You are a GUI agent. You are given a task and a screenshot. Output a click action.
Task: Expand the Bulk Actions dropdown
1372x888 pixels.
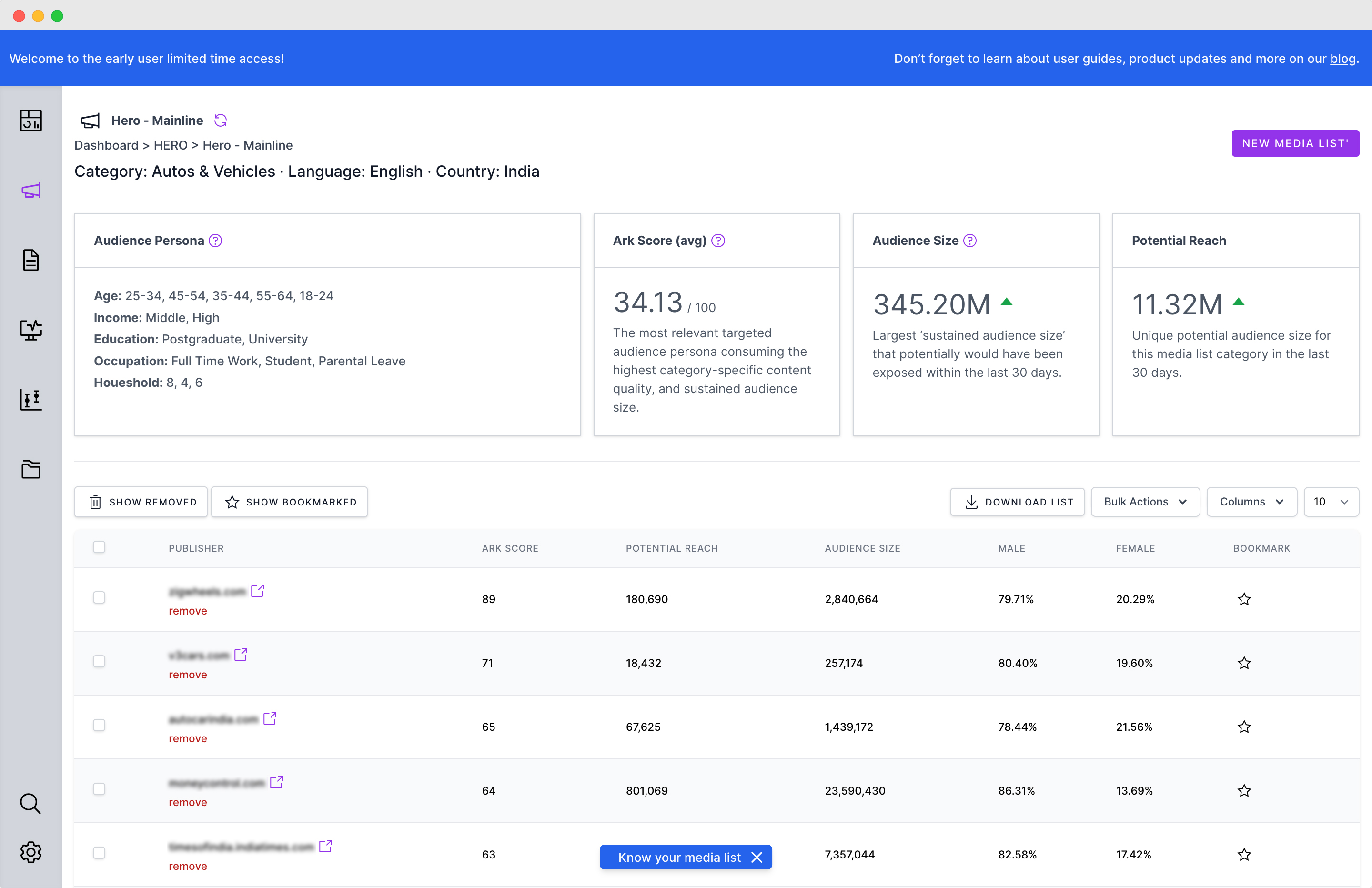click(1145, 502)
